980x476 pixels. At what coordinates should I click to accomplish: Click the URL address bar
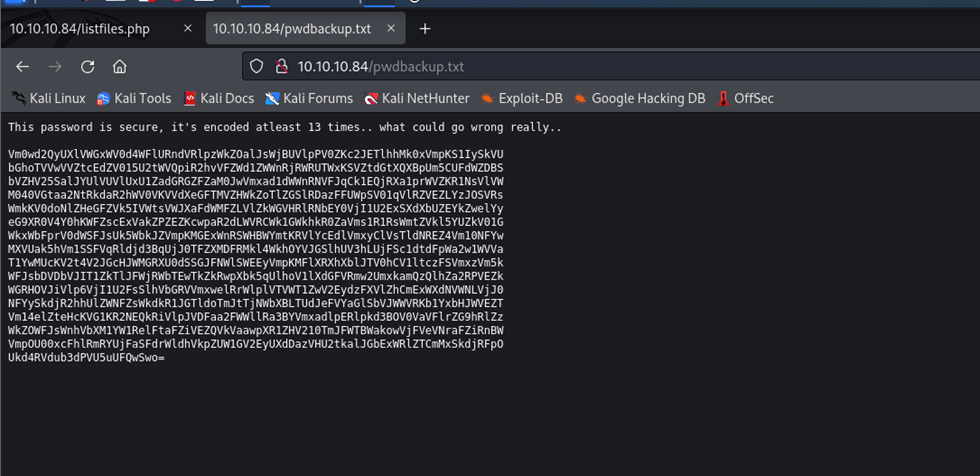point(600,67)
